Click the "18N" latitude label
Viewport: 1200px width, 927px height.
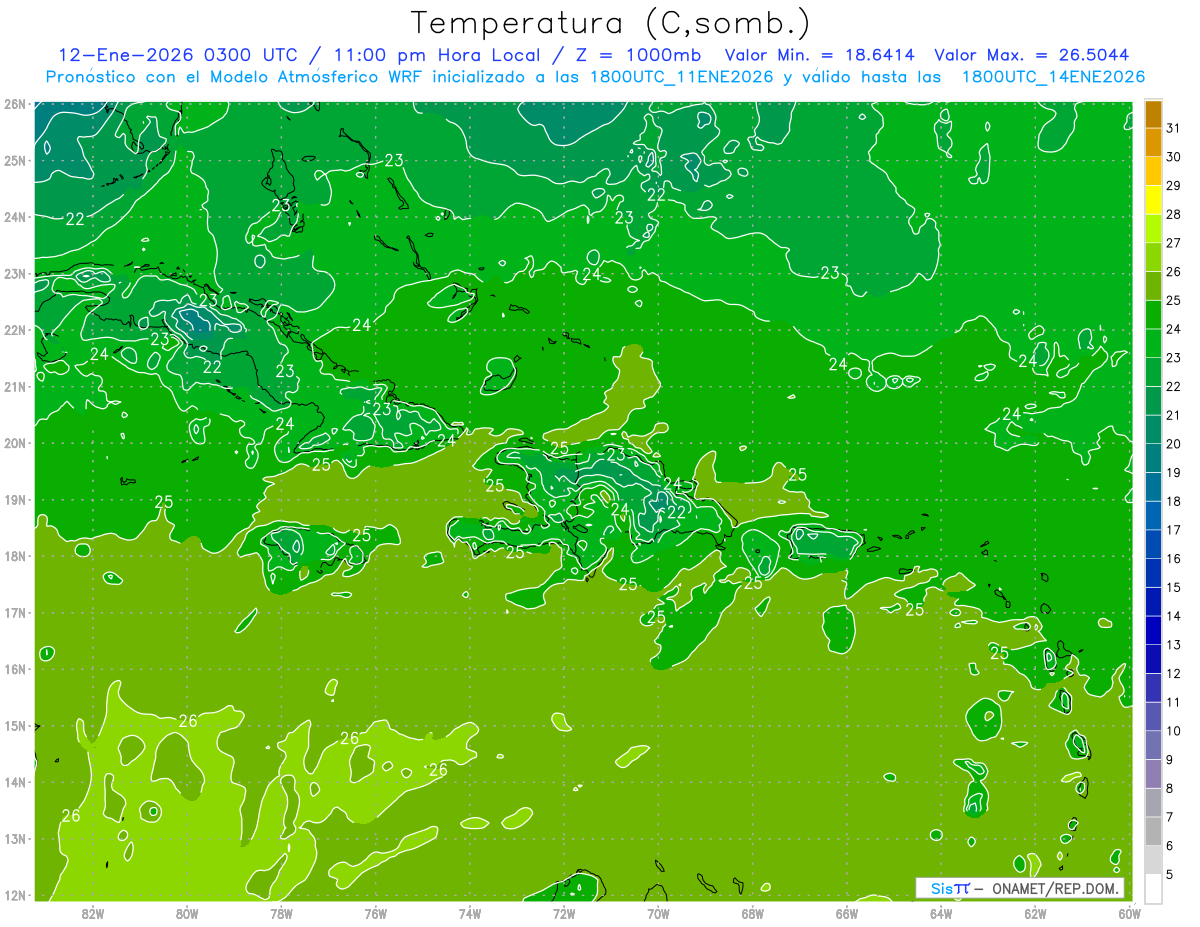click(15, 556)
